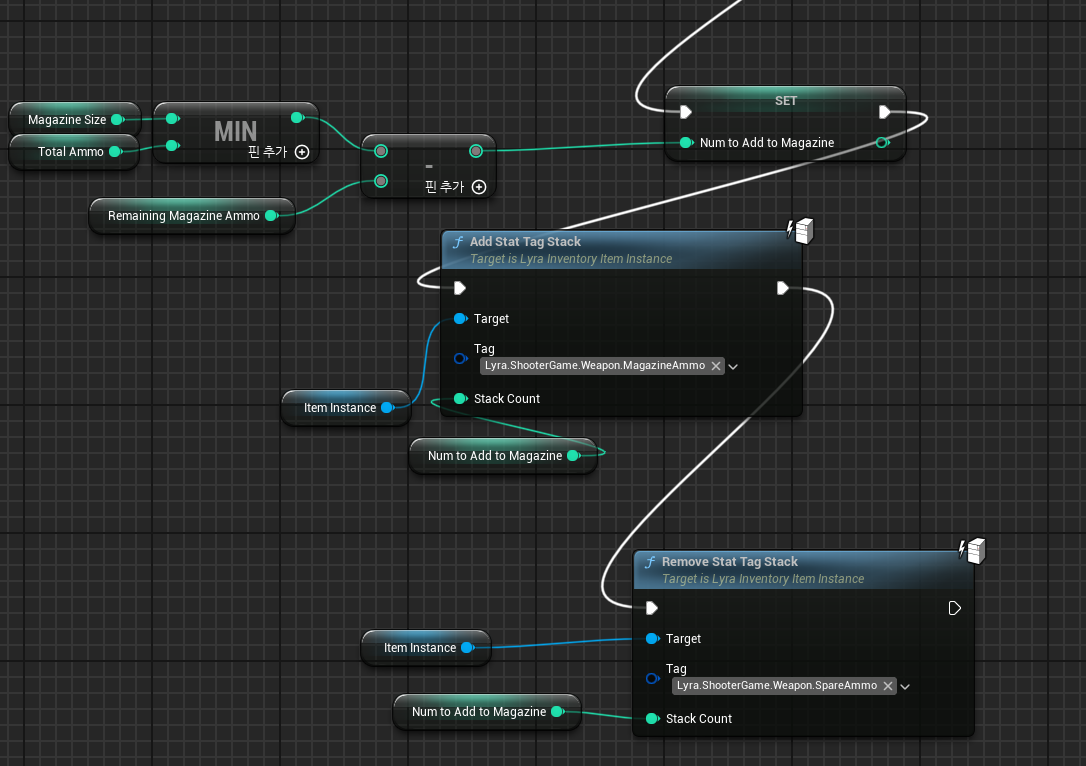Click the Target pin on Remove Stat Tag Stack

pos(652,639)
